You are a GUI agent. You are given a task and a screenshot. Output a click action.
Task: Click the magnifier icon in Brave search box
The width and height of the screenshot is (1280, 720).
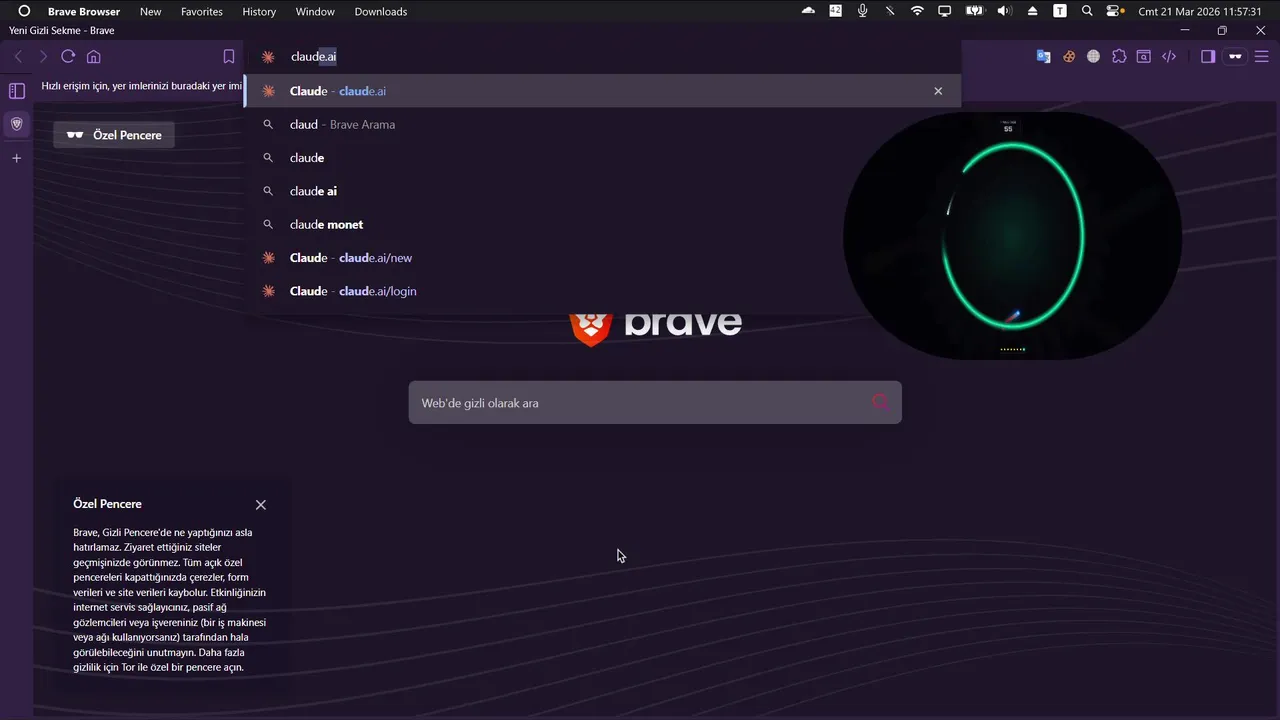point(880,403)
